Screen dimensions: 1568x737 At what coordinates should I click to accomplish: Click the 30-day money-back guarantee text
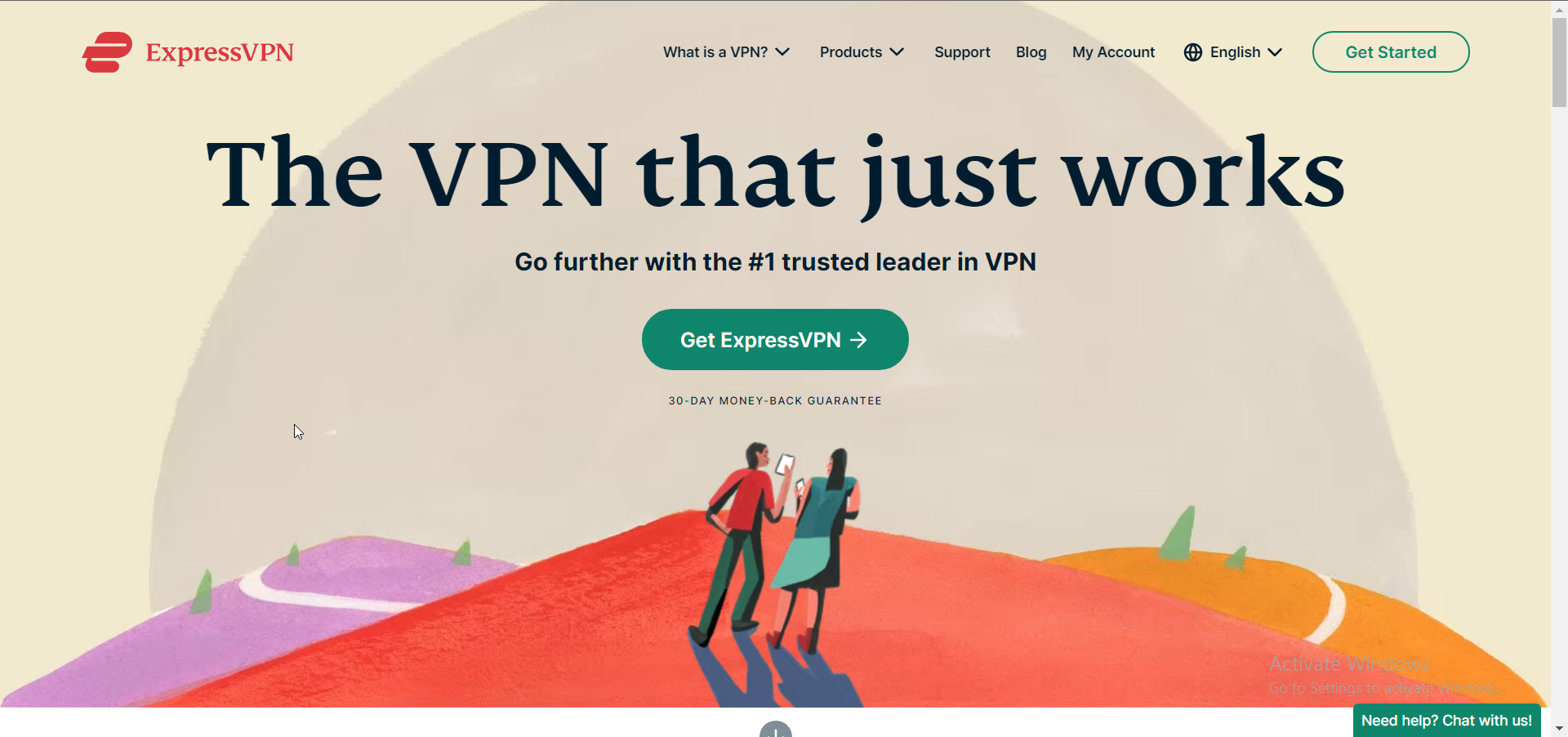click(x=775, y=401)
